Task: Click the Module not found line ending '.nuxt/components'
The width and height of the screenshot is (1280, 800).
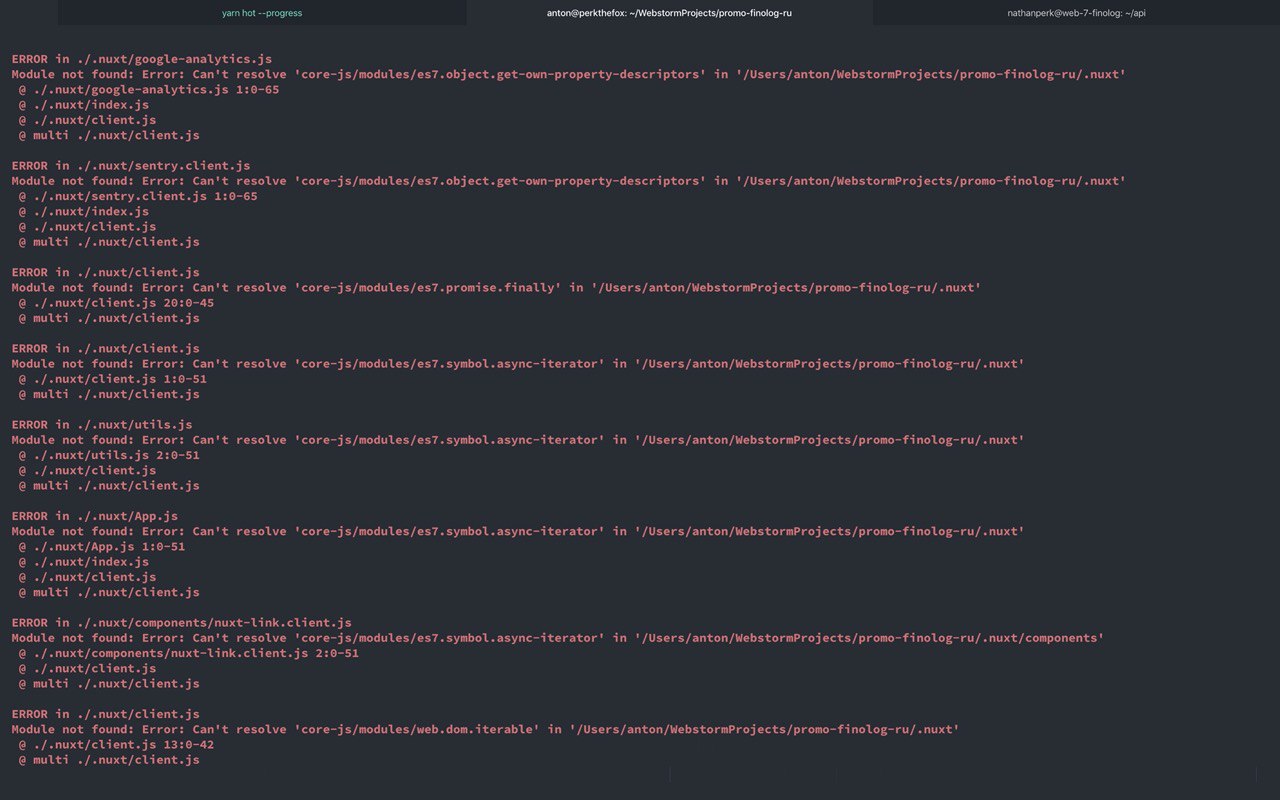Action: click(558, 638)
